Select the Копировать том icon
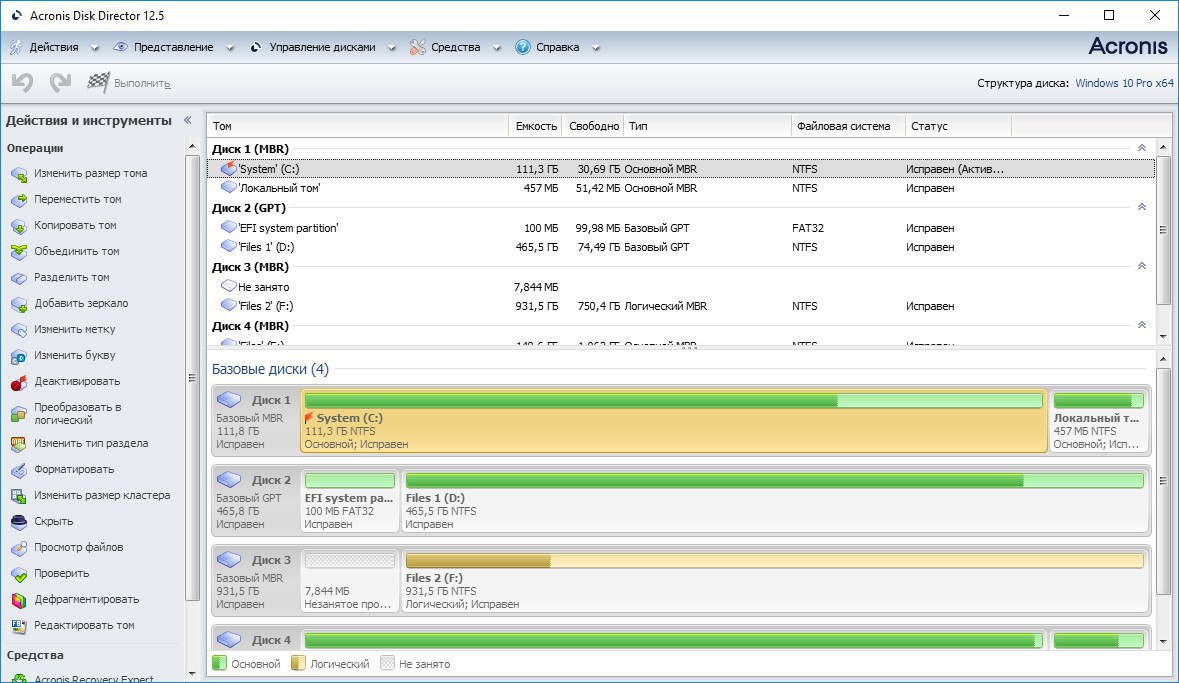Viewport: 1179px width, 683px height. (x=19, y=226)
